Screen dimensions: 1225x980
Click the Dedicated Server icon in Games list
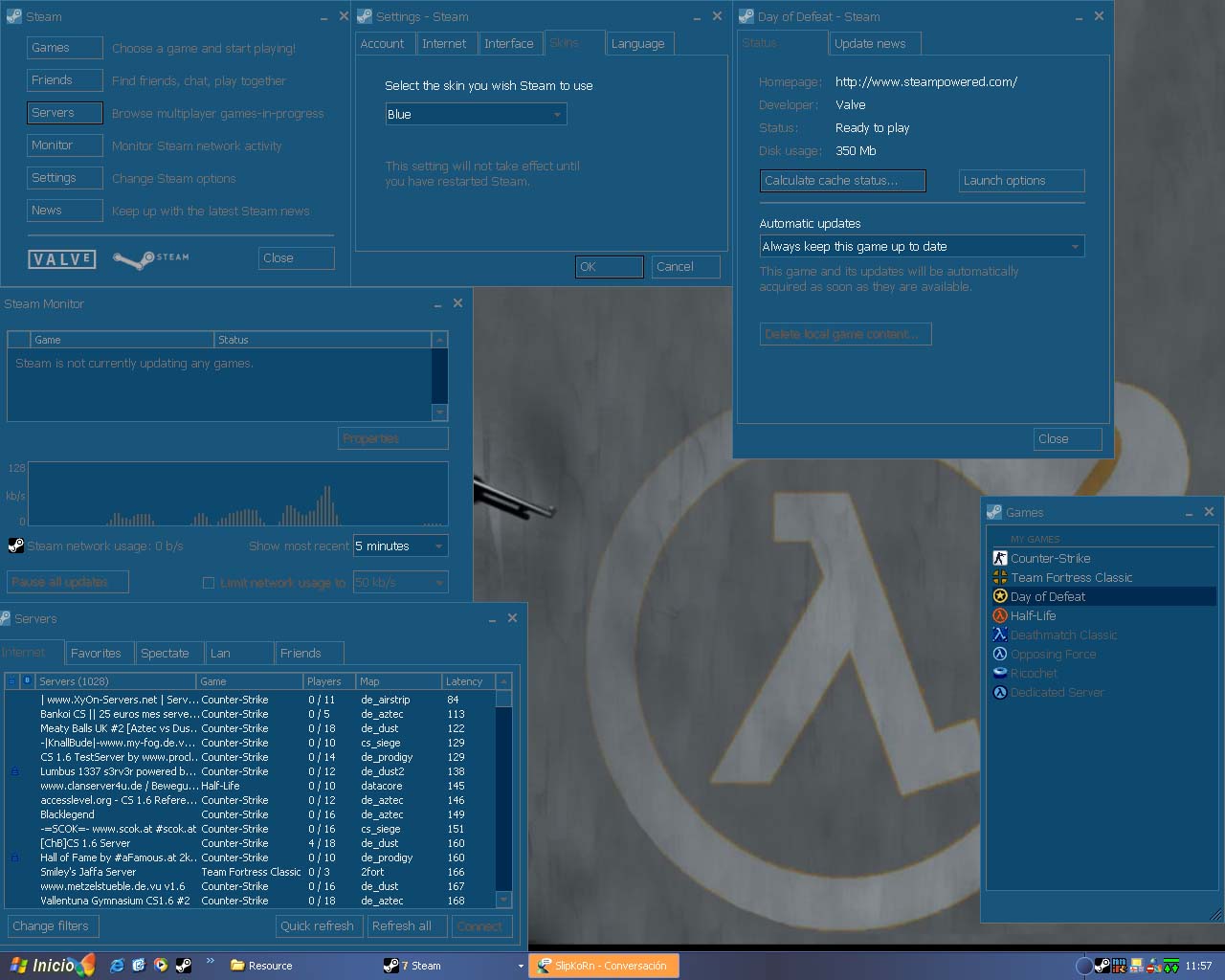[1000, 692]
